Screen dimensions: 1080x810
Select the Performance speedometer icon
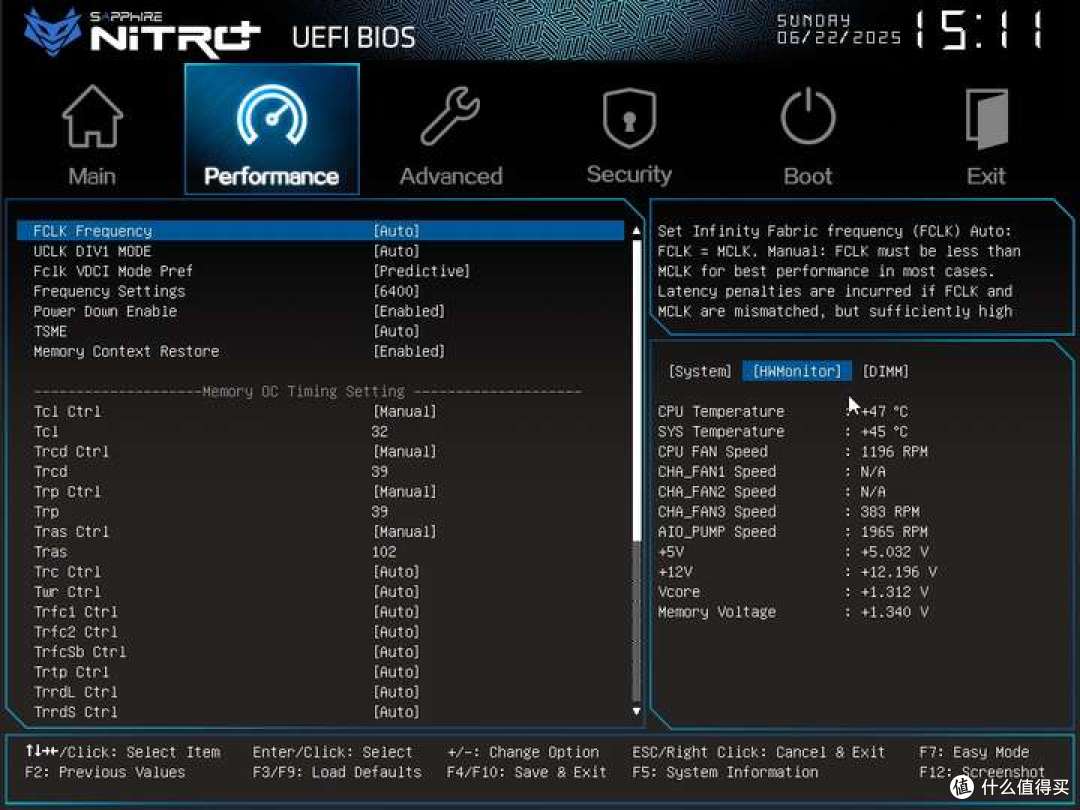(272, 115)
